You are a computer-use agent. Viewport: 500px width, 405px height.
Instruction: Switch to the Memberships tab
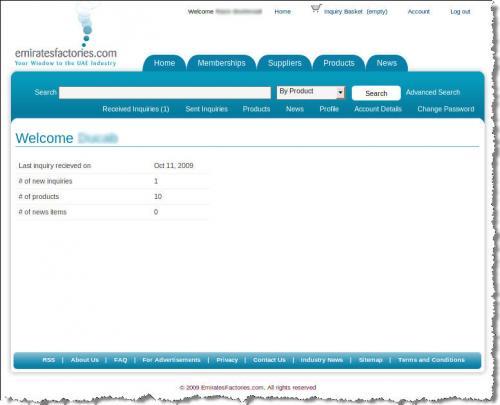(x=221, y=63)
